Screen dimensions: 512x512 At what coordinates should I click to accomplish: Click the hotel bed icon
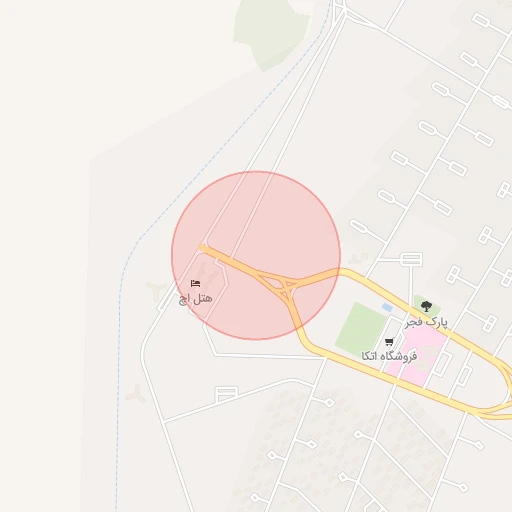pyautogui.click(x=195, y=284)
